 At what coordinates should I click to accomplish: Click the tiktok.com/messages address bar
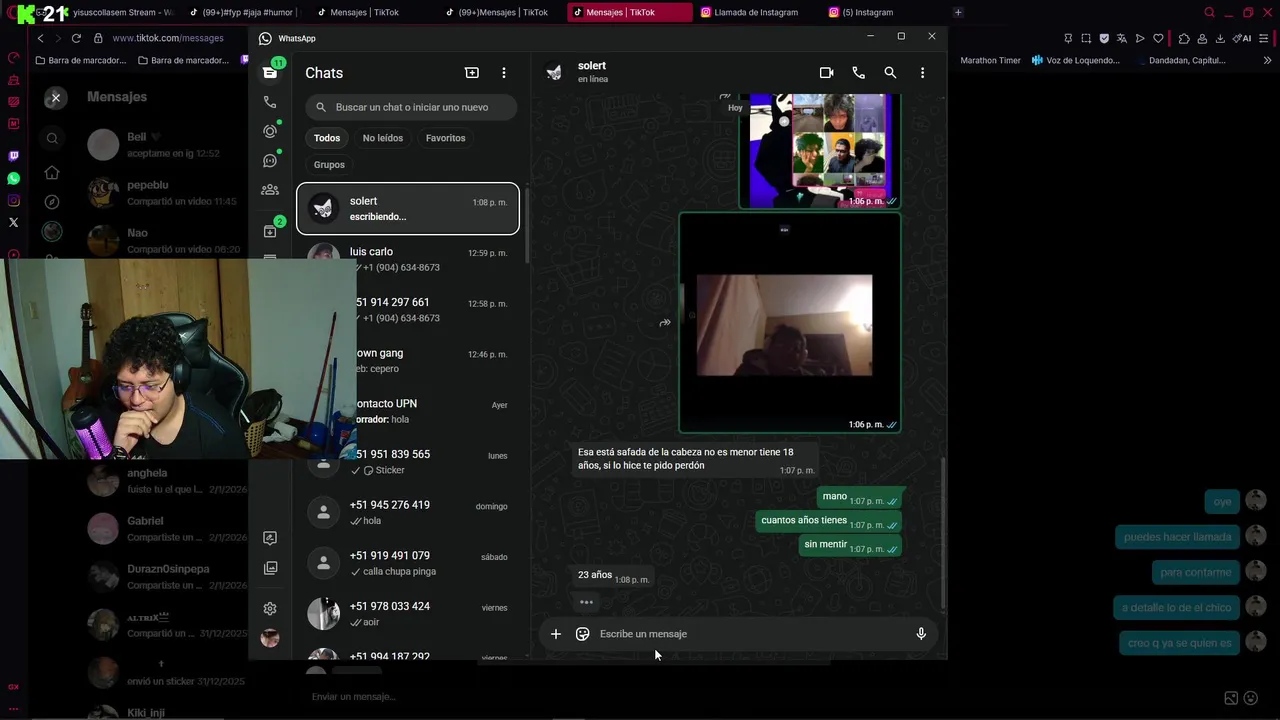[168, 38]
